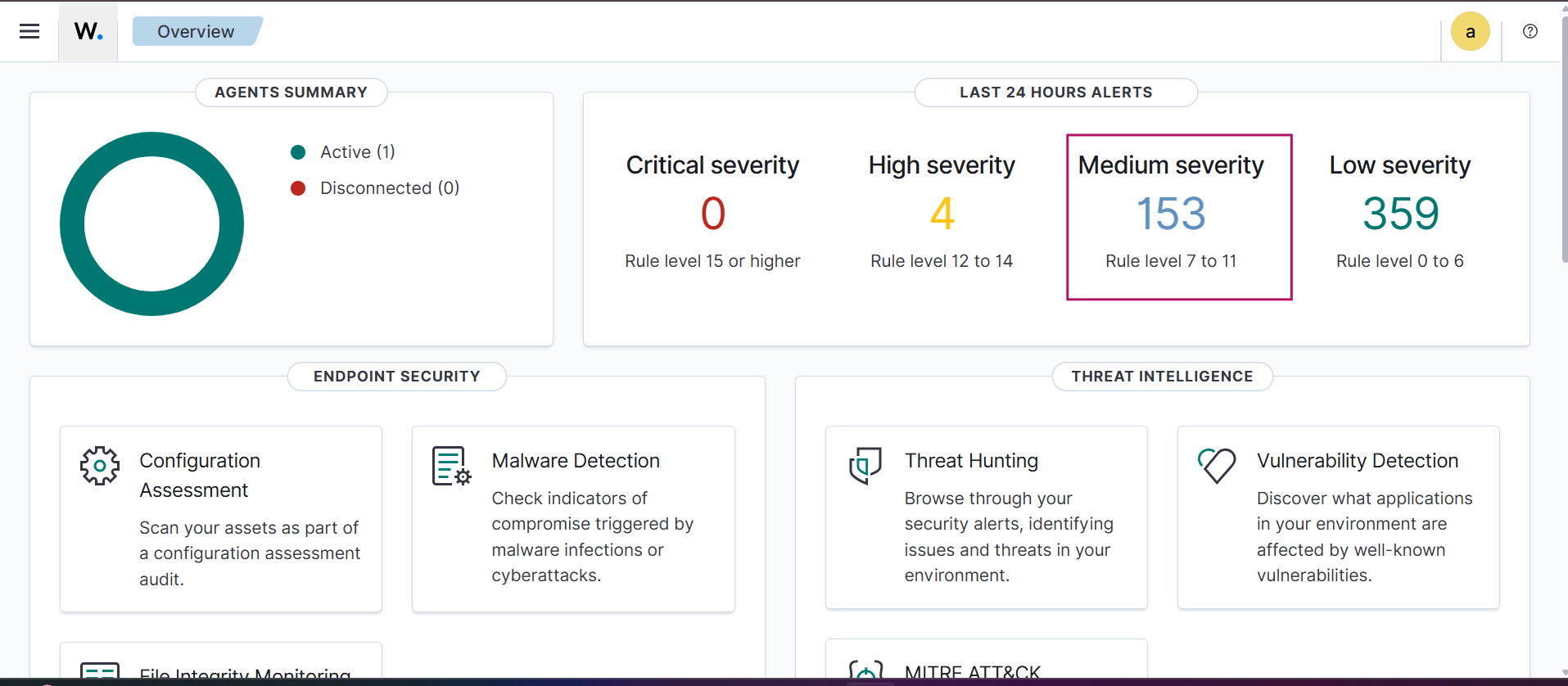Open Medium severity alerts count 153

[x=1171, y=214]
